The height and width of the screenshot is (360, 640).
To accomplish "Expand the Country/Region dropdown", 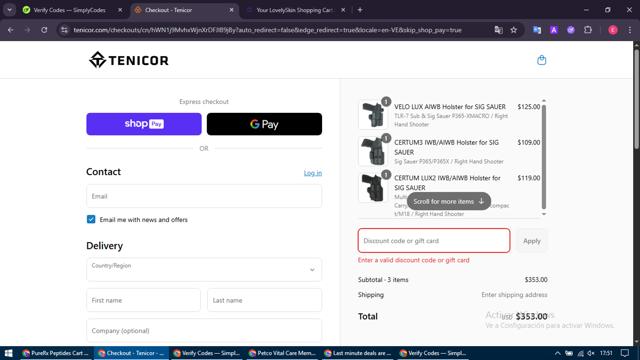I will tap(204, 269).
